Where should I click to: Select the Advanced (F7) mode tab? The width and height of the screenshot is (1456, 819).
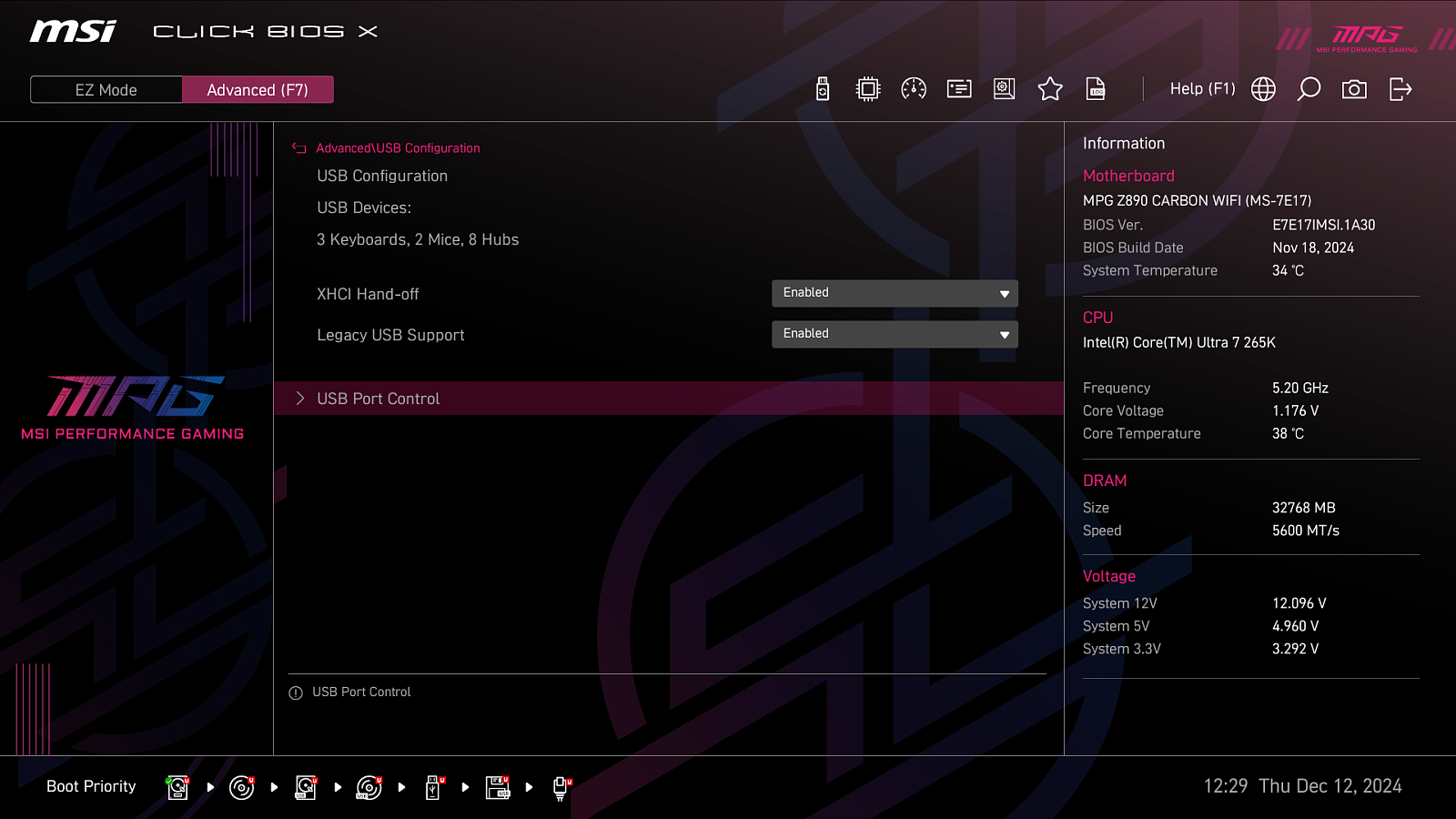(x=258, y=90)
